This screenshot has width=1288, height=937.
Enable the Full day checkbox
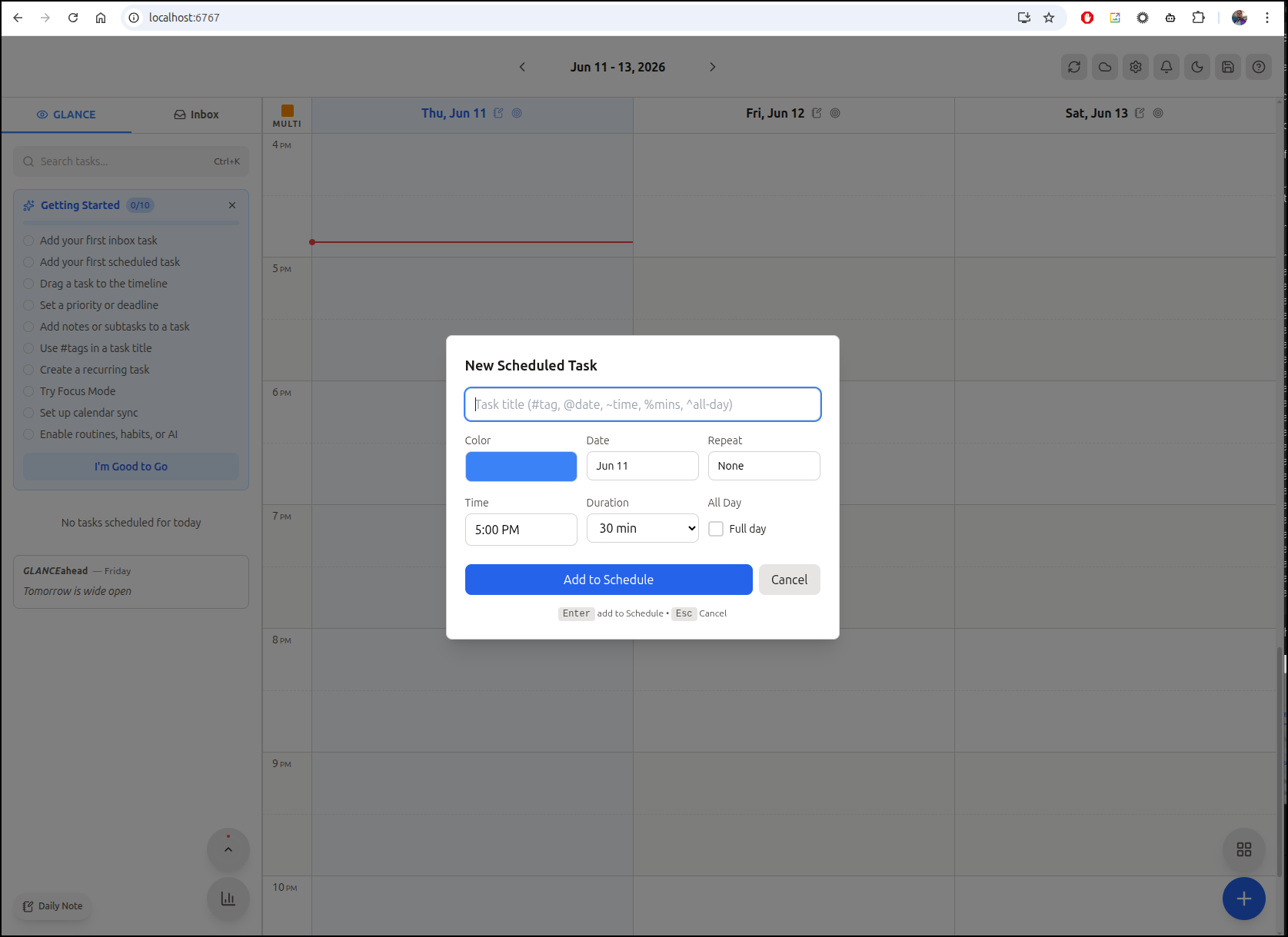tap(716, 529)
